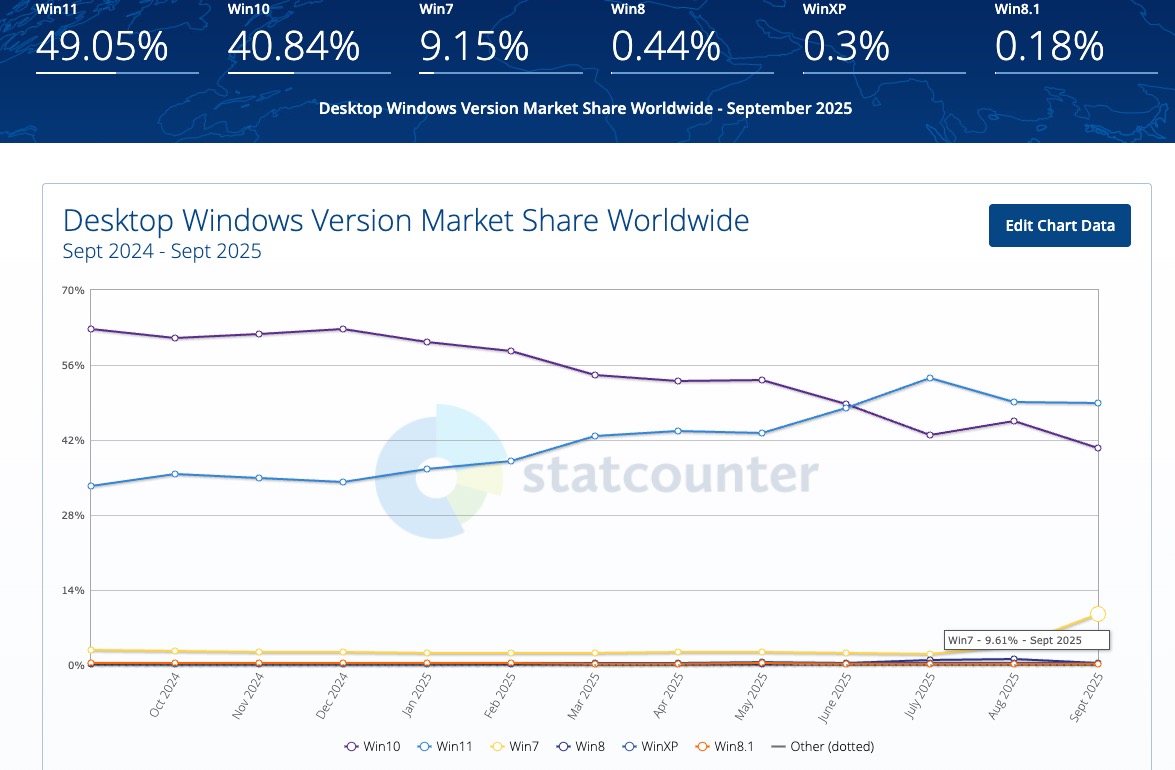Viewport: 1175px width, 770px height.
Task: Click the highlighted Win7 Sept 2025 data point
Action: click(1098, 614)
